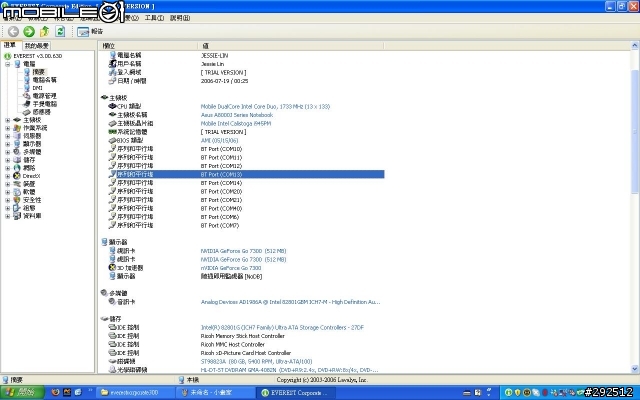Open the nVIDIA GeForce Go 7300 3D accelerator link
The image size is (640, 400).
coord(231,268)
